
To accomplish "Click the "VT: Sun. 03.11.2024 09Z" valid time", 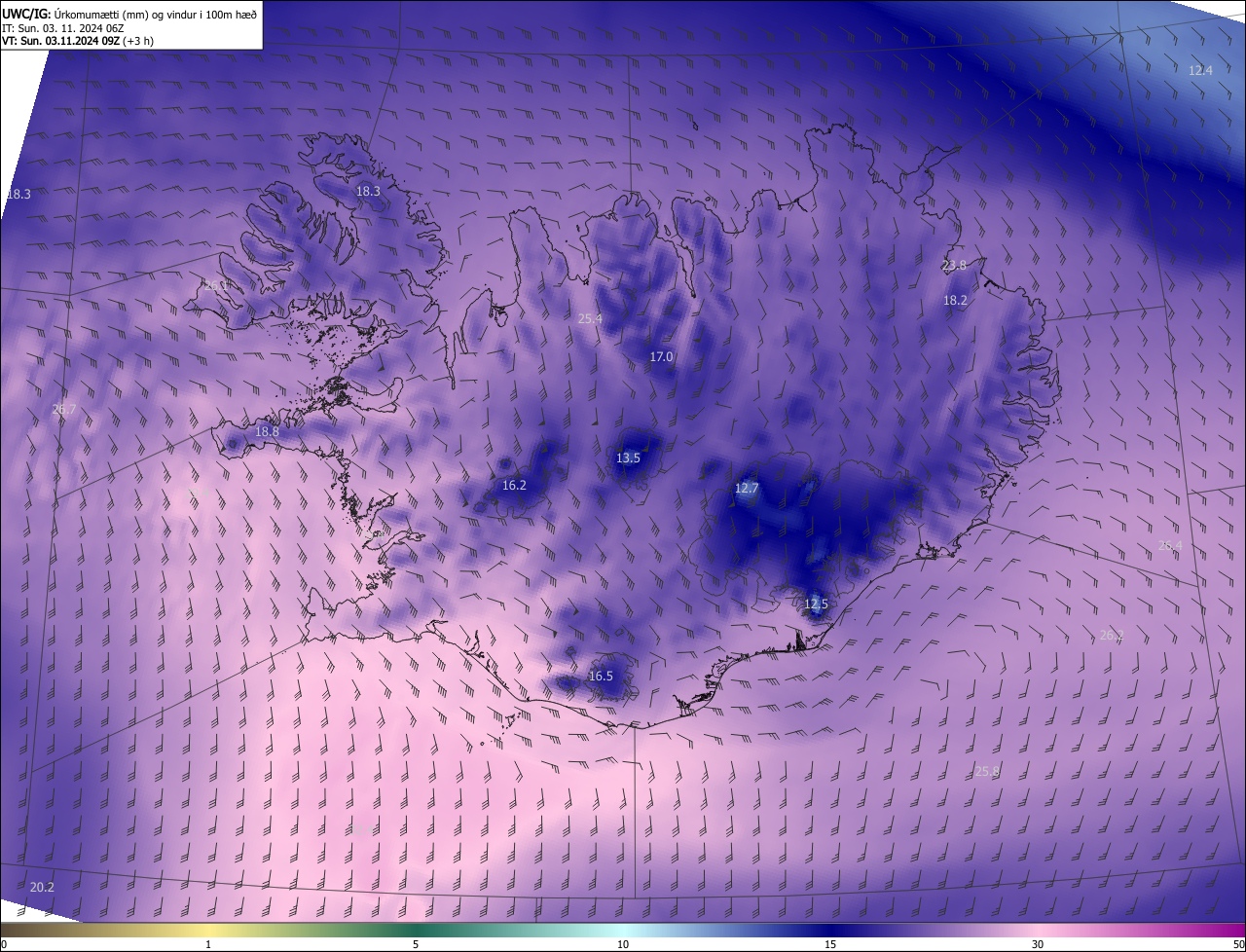I will tap(60, 41).
